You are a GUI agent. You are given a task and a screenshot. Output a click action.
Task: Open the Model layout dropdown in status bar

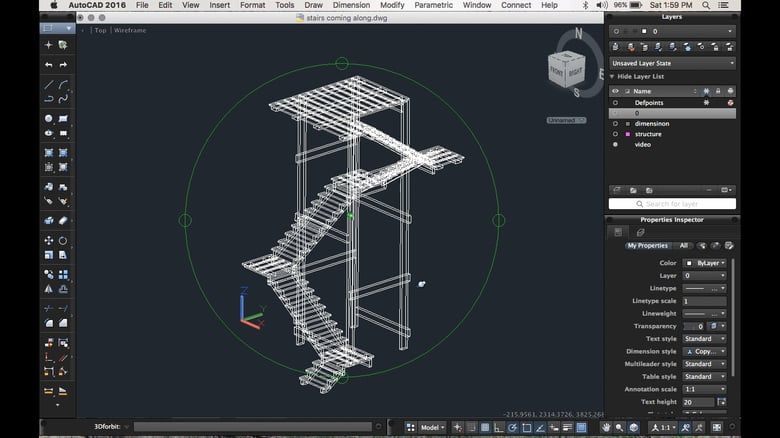pos(432,428)
